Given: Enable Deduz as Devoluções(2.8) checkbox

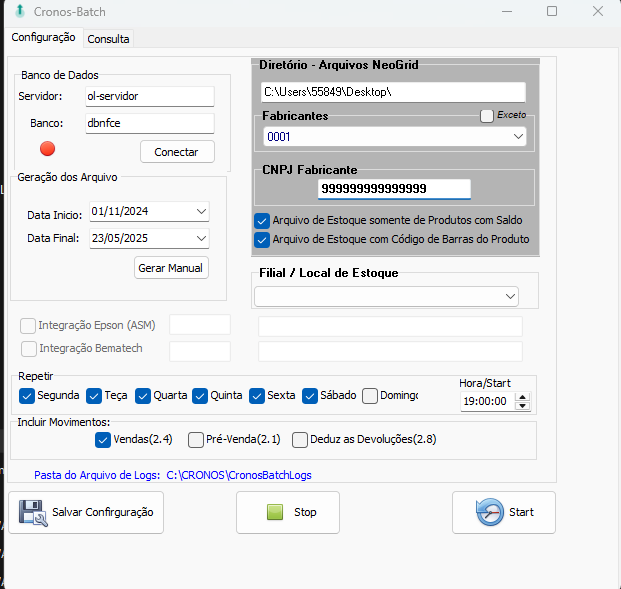Looking at the screenshot, I should [300, 440].
